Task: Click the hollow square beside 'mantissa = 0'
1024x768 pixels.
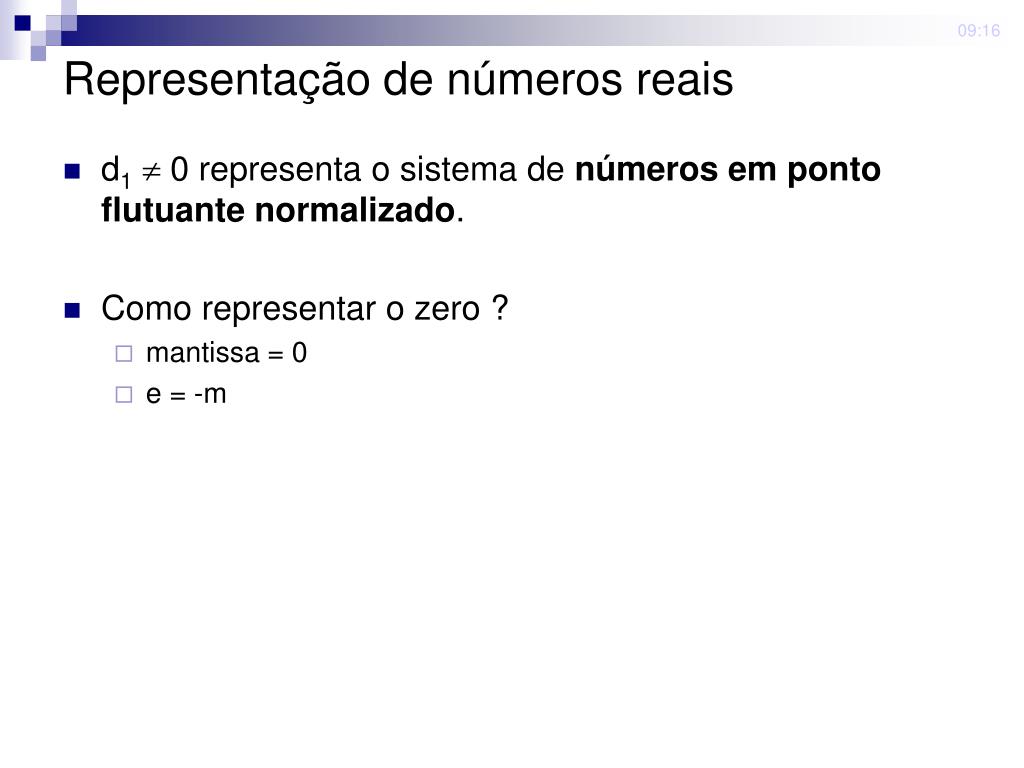Action: (123, 354)
